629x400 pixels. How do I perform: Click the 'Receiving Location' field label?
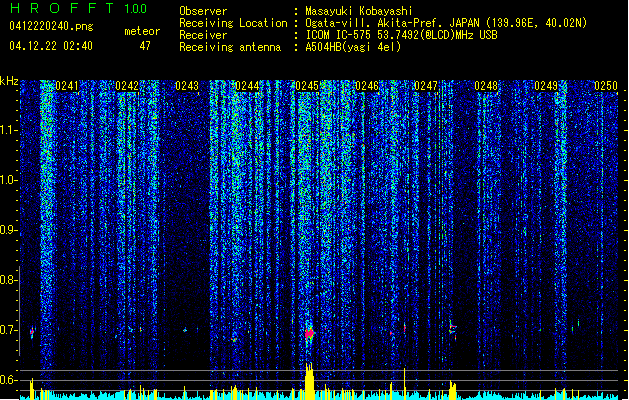tap(233, 23)
